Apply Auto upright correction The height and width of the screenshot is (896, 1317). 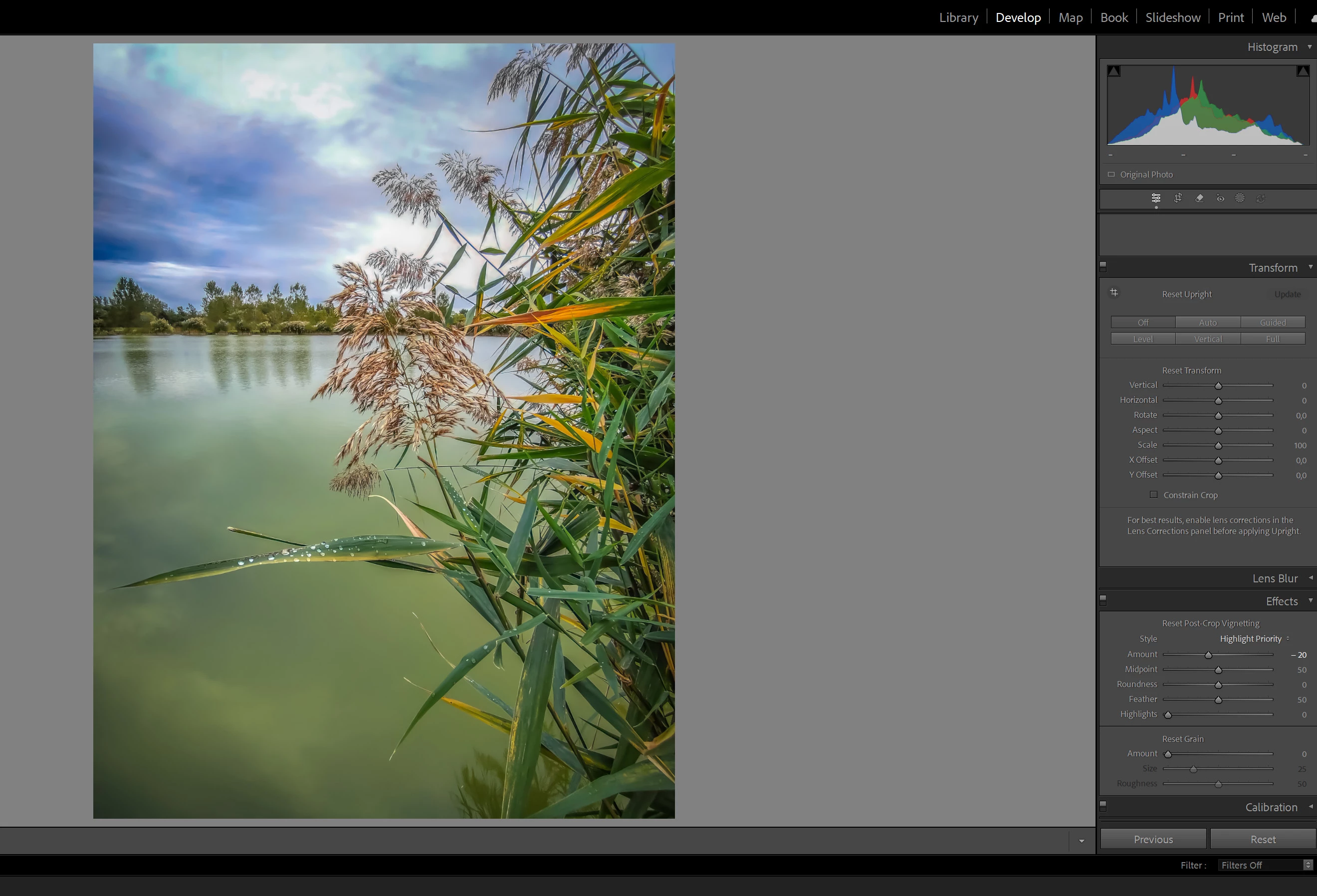point(1208,322)
